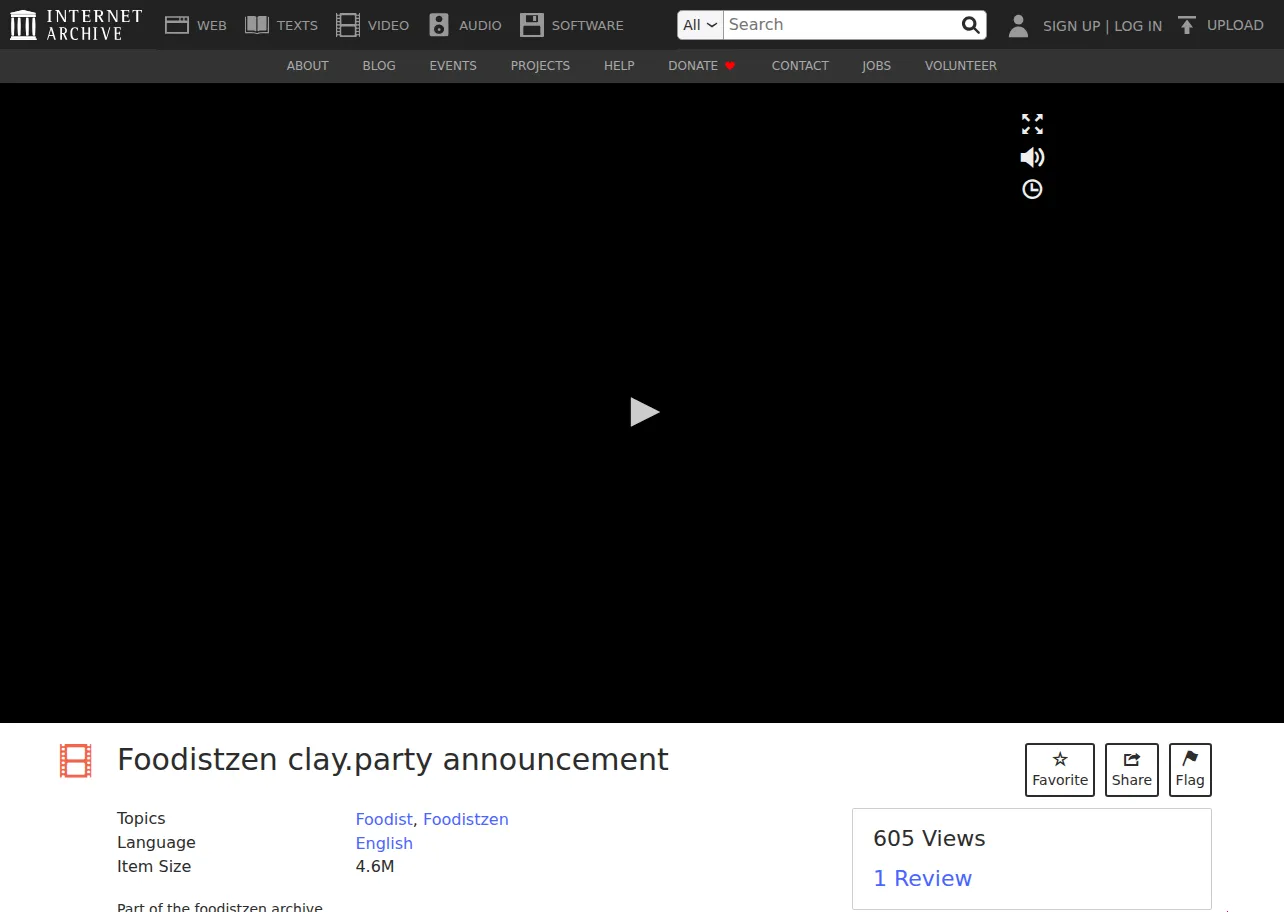Open the Contact menu item
The image size is (1284, 912).
click(x=800, y=66)
